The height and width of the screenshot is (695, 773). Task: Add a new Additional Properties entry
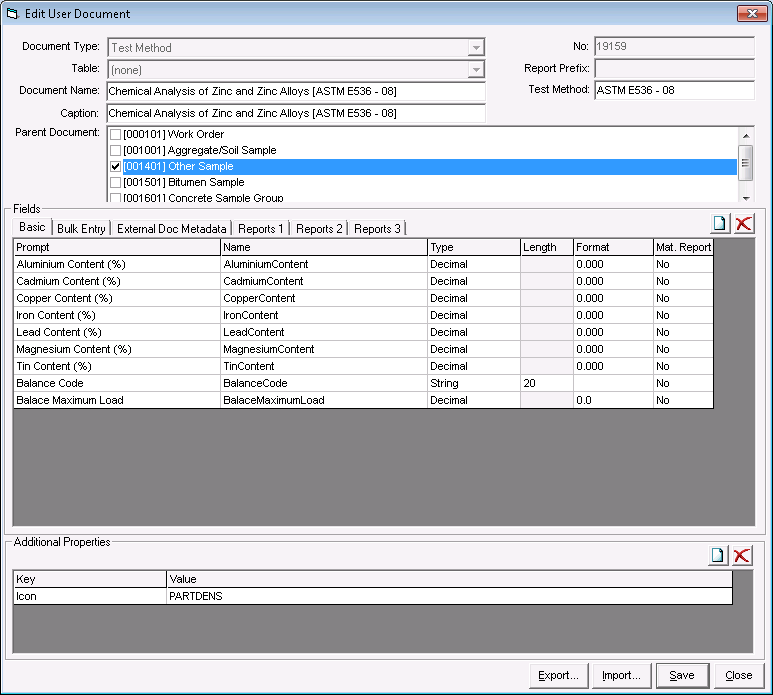(x=718, y=556)
